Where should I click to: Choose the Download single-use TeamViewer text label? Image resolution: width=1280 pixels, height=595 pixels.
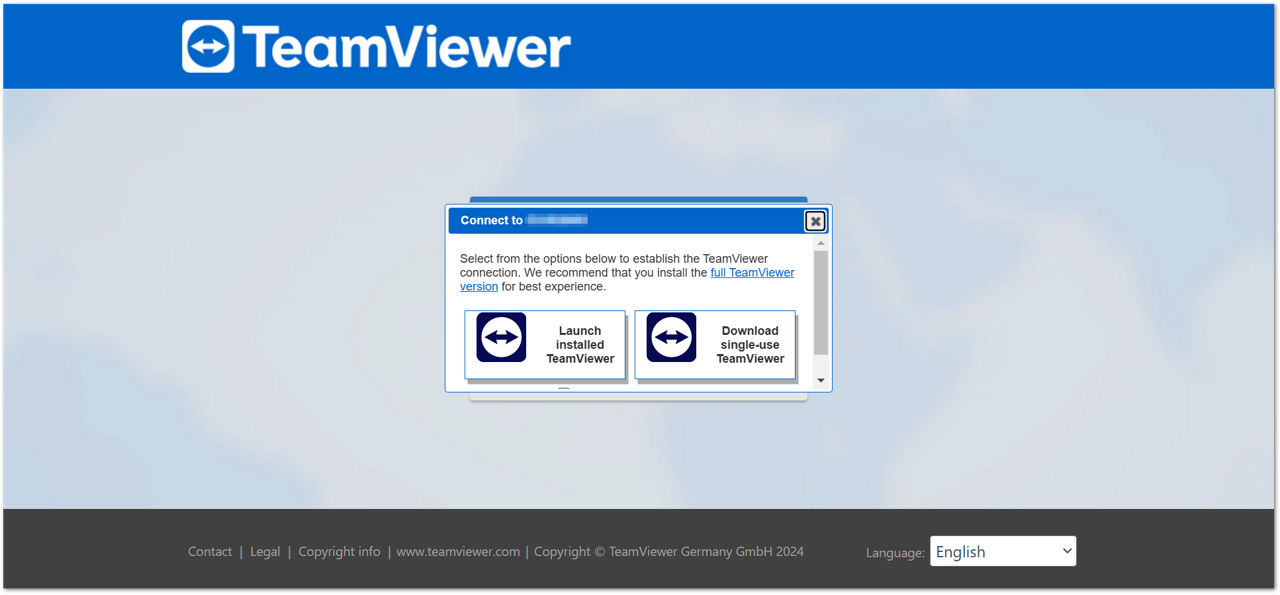(750, 345)
